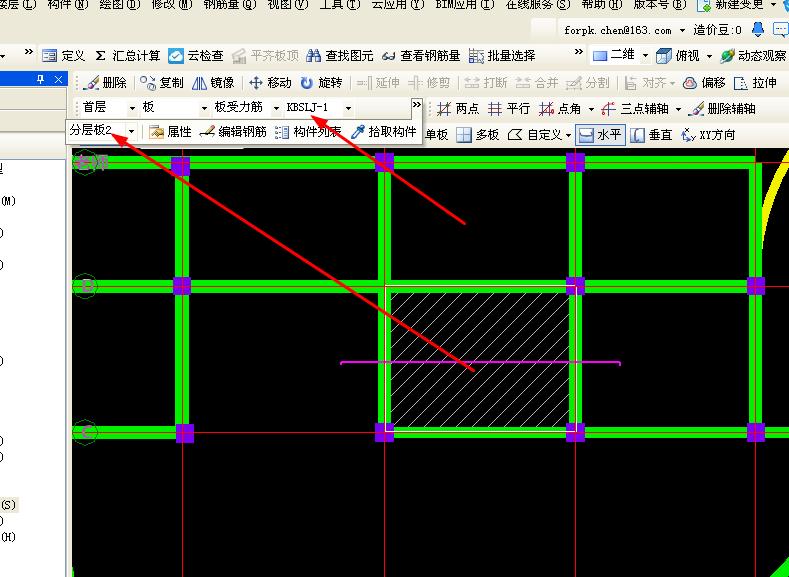Open 查看钢筋量 rebar quantity viewer
The image size is (789, 577).
421,56
